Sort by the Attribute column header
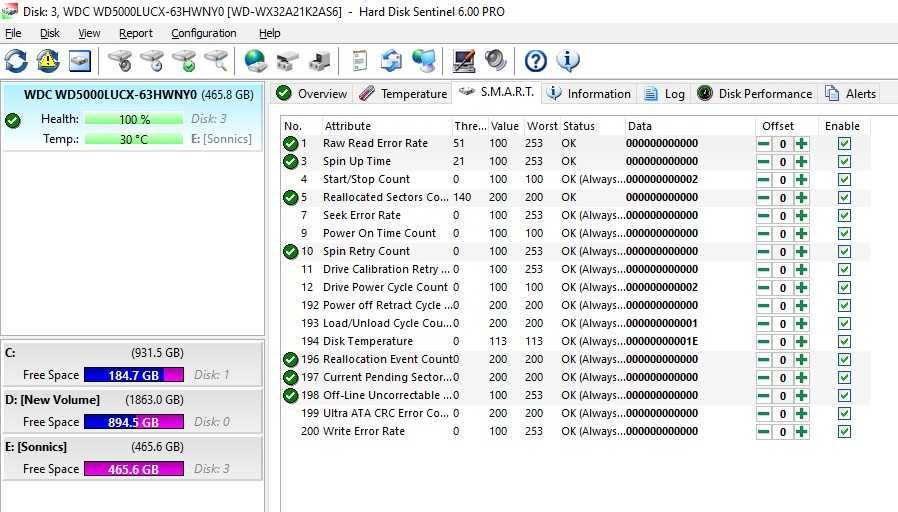 tap(387, 126)
